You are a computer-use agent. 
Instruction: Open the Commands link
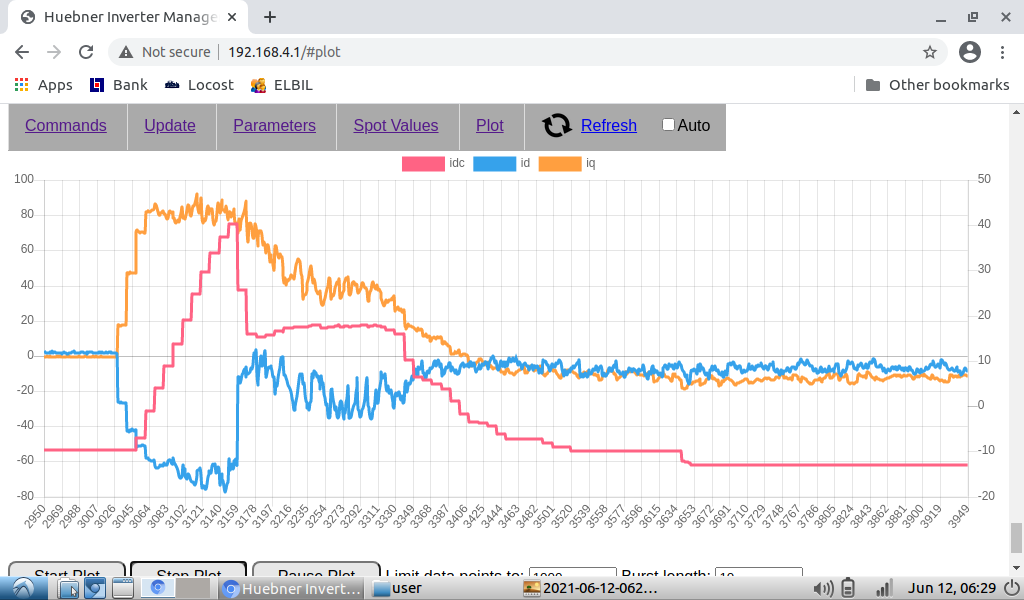pos(66,125)
